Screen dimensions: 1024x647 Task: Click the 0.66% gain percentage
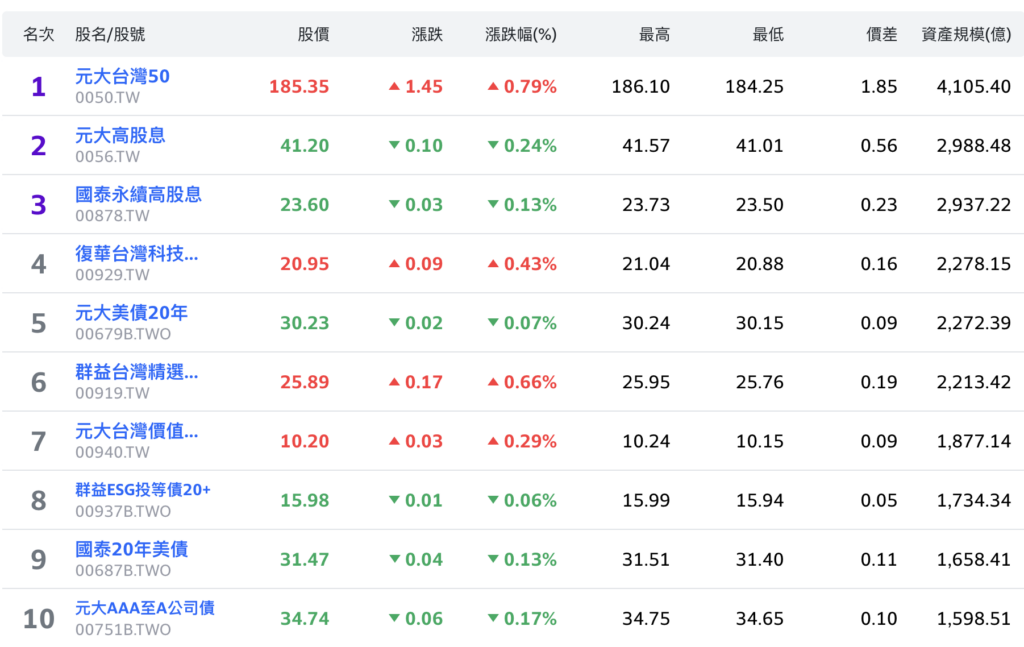pyautogui.click(x=522, y=382)
